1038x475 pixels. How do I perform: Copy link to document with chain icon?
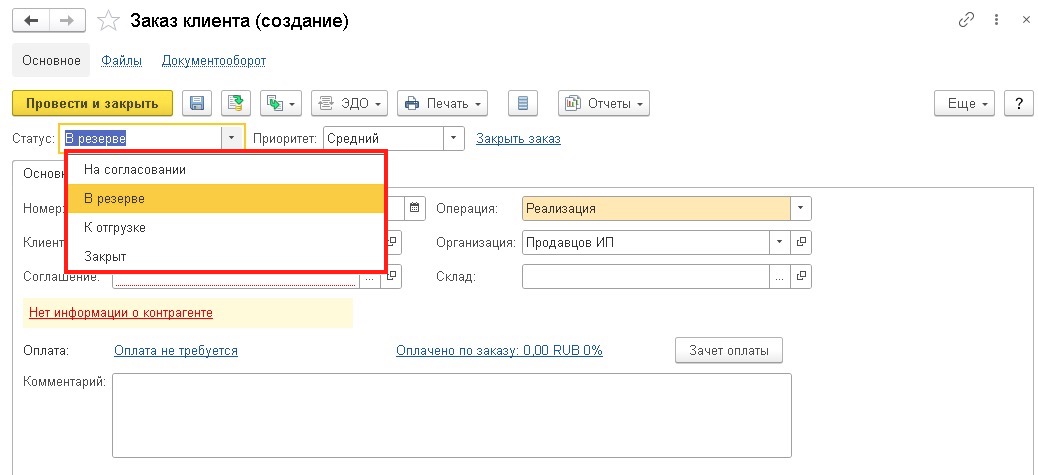click(x=967, y=21)
